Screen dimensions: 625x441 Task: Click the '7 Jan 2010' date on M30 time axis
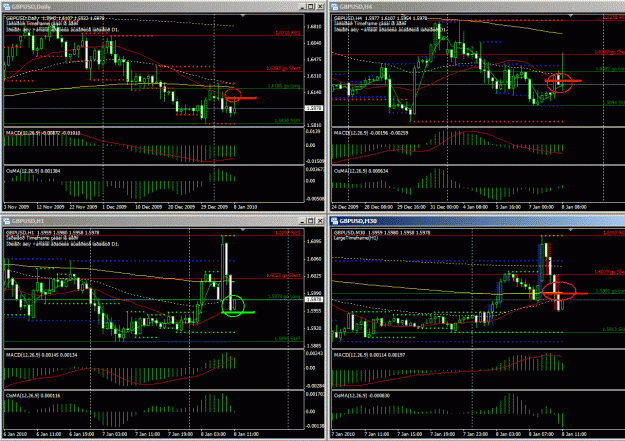[344, 434]
